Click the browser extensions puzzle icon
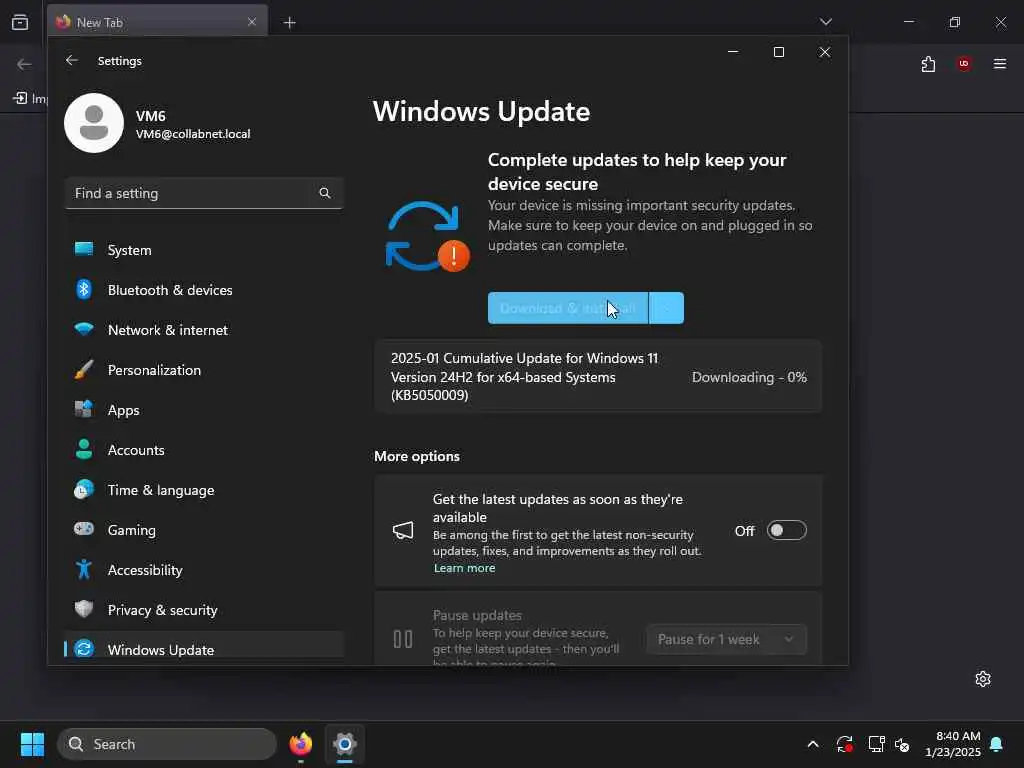The image size is (1024, 768). tap(928, 63)
